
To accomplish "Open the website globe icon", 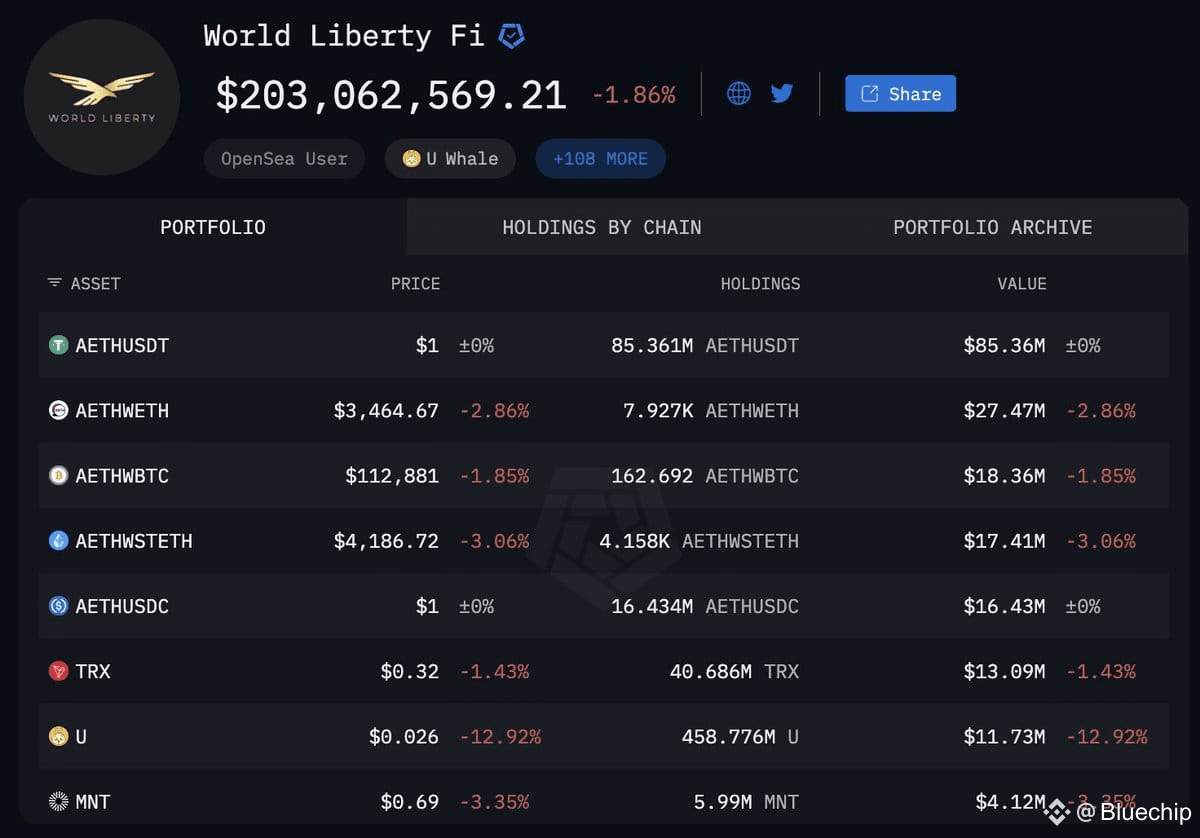I will tap(739, 94).
